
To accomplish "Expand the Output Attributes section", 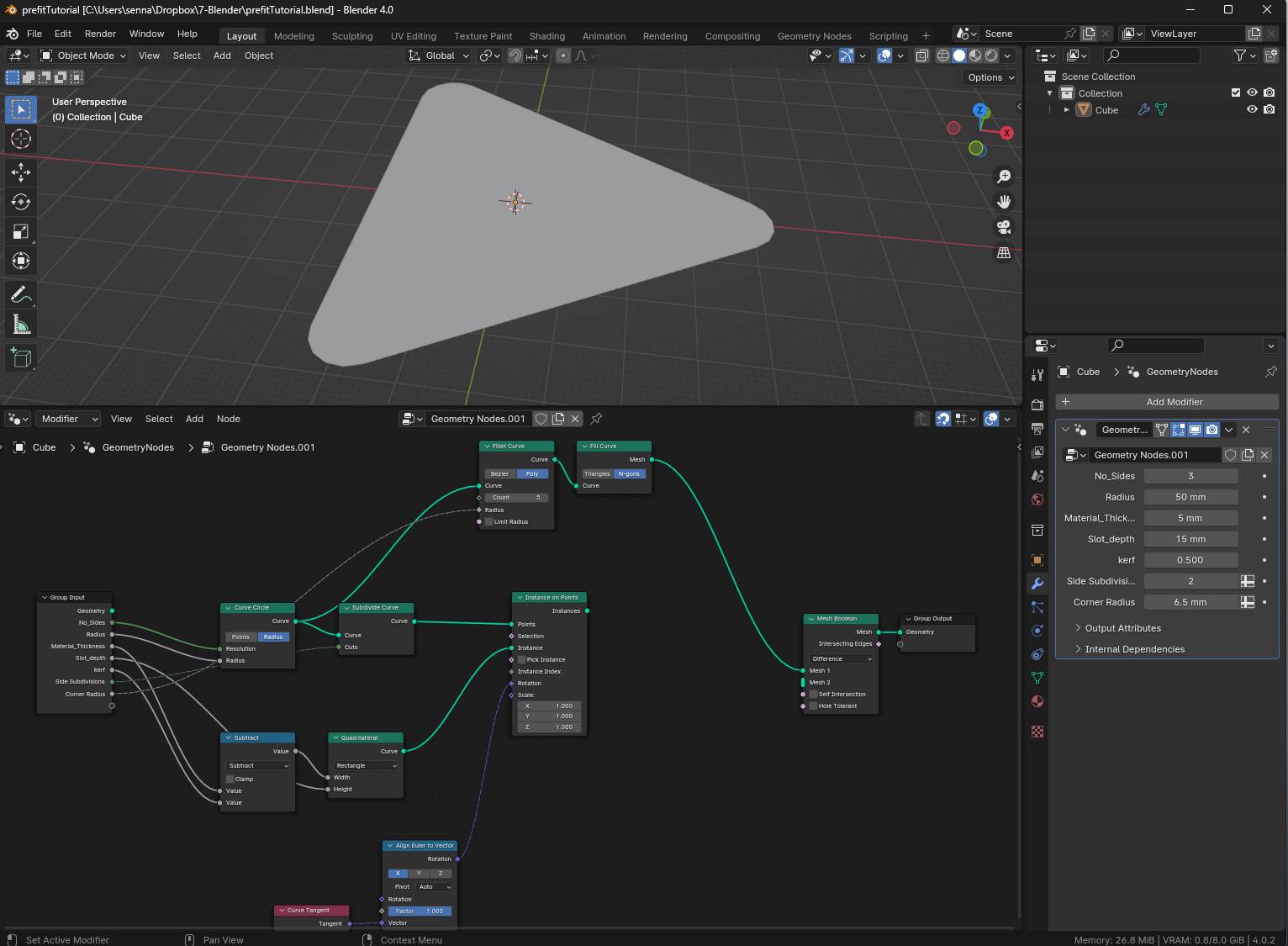I will tap(1122, 628).
